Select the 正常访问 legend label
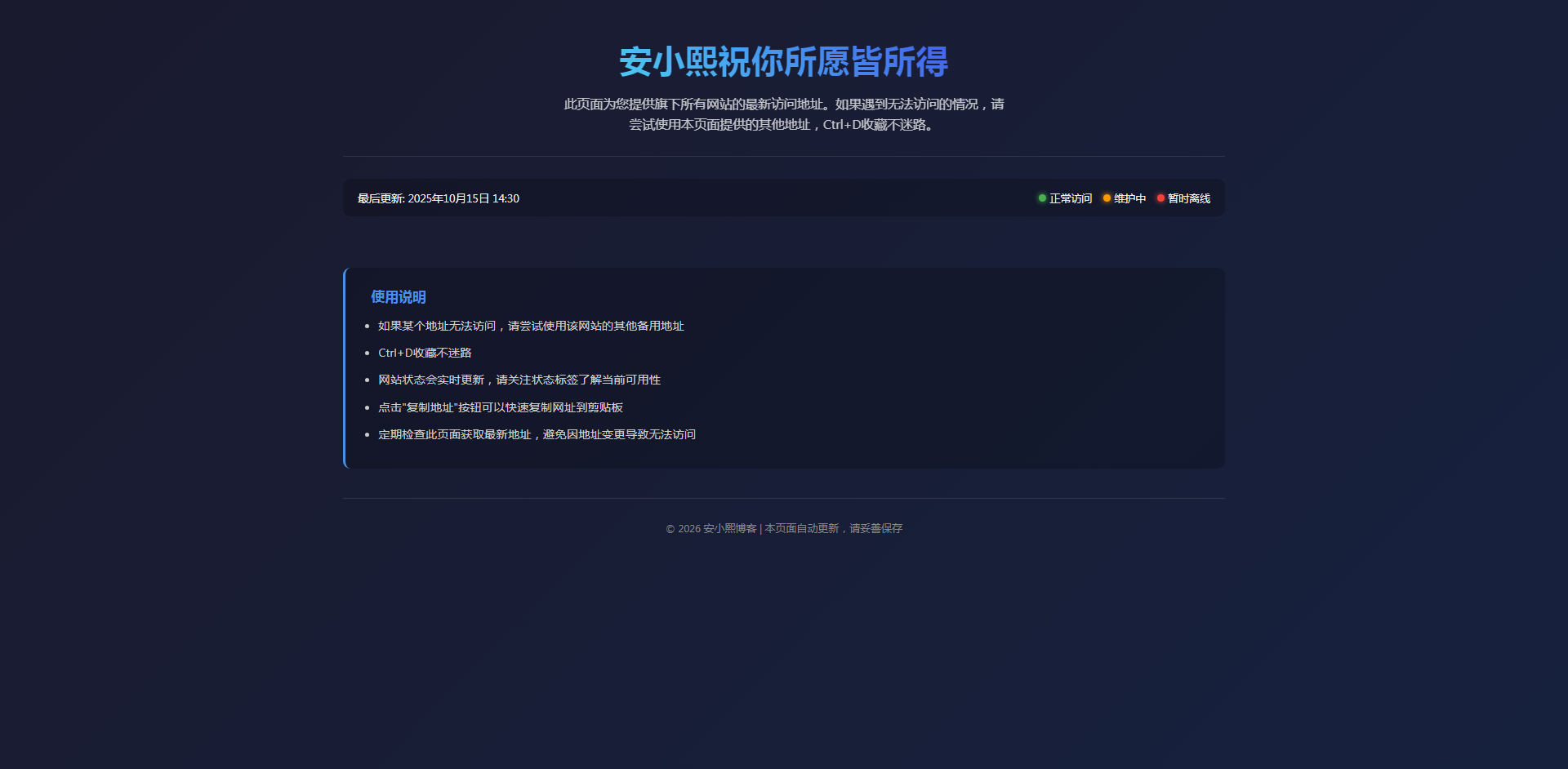This screenshot has width=1568, height=769. (1071, 198)
